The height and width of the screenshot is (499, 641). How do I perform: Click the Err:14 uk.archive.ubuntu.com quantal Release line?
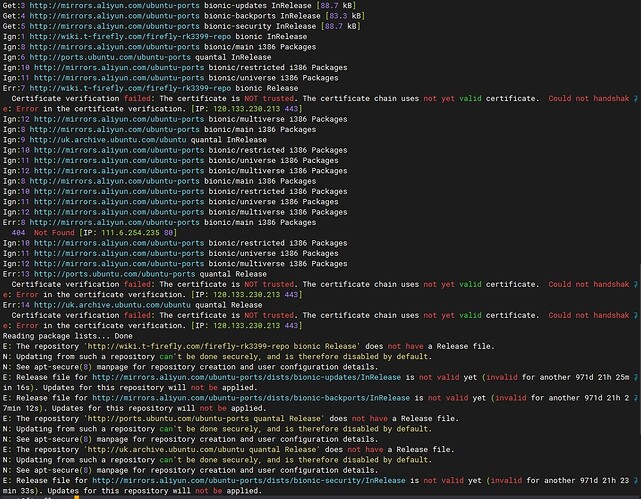click(132, 305)
